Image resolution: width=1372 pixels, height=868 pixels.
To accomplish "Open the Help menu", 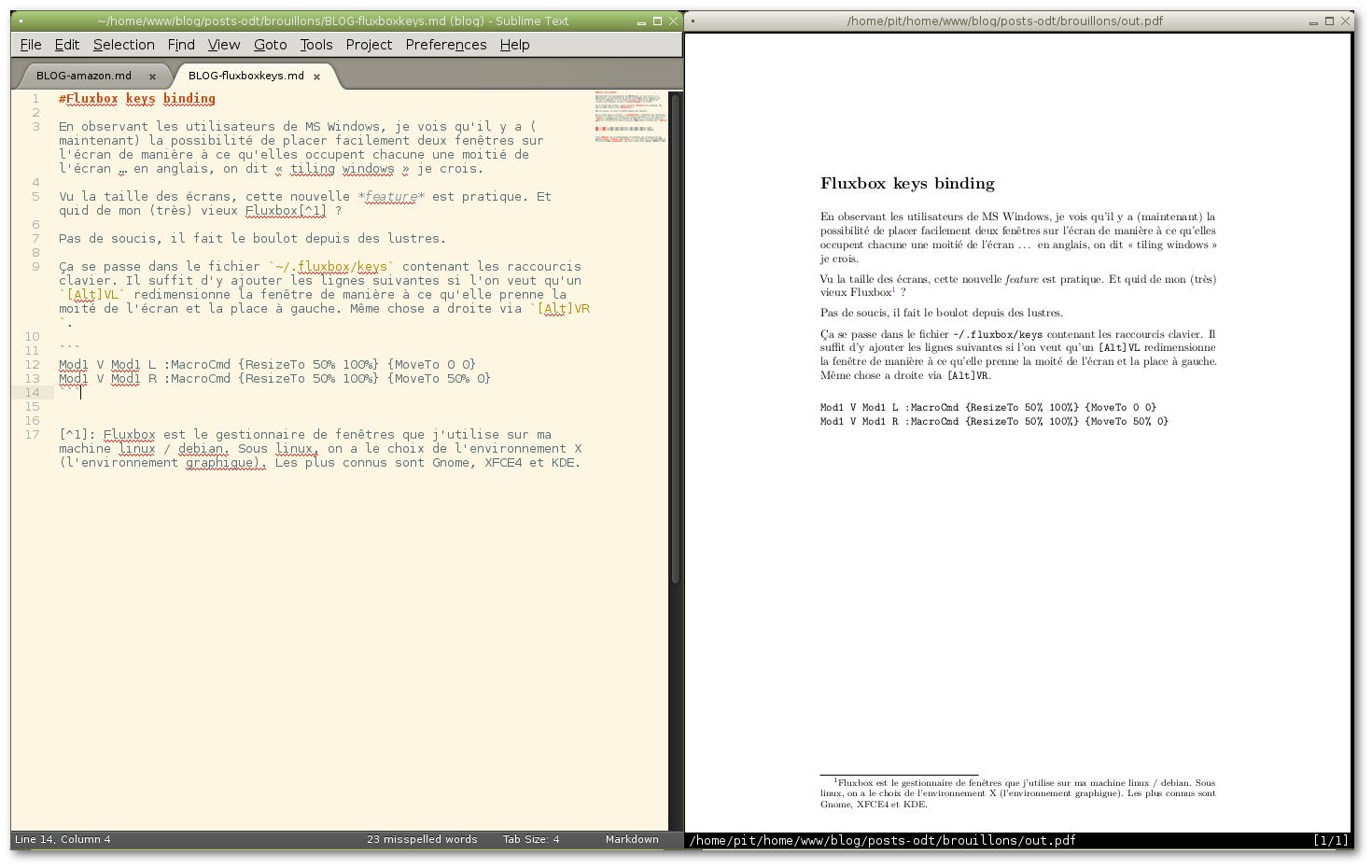I will pyautogui.click(x=514, y=45).
